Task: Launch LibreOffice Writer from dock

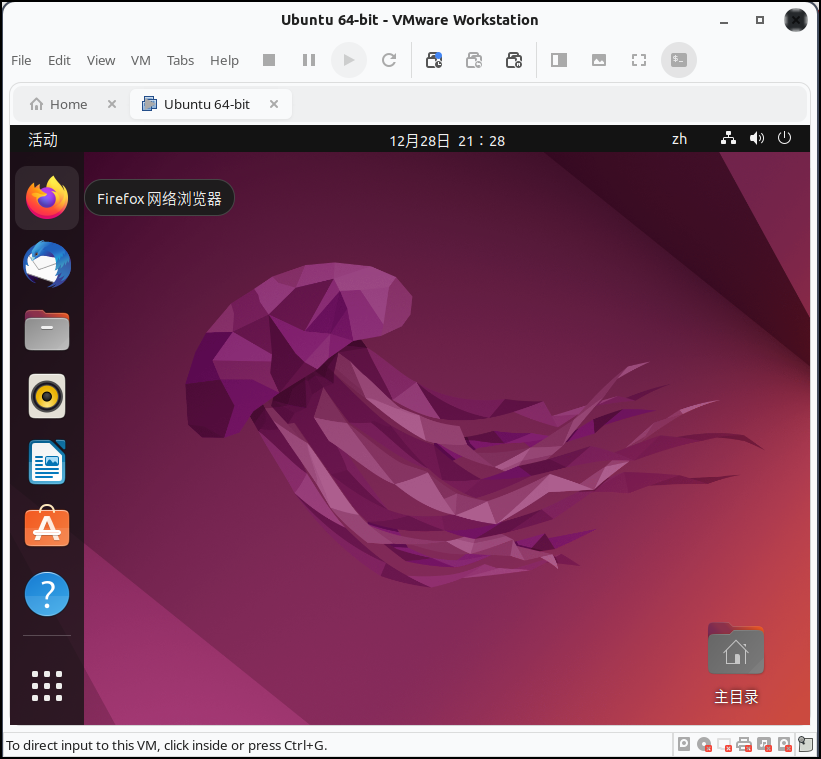Action: click(x=47, y=462)
